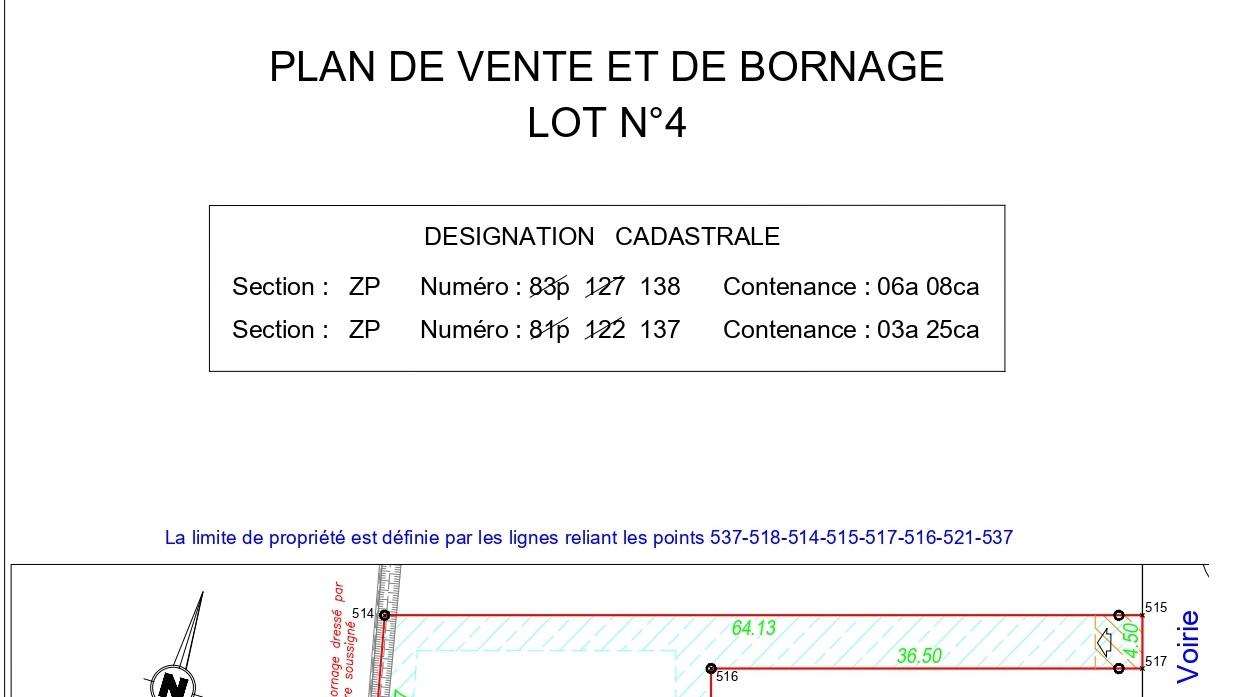
Task: Click parcel number 138
Action: pos(660,288)
